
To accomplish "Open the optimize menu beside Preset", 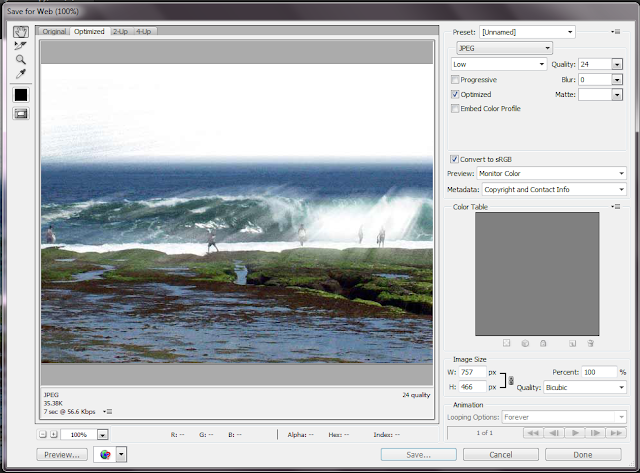I will tap(616, 31).
